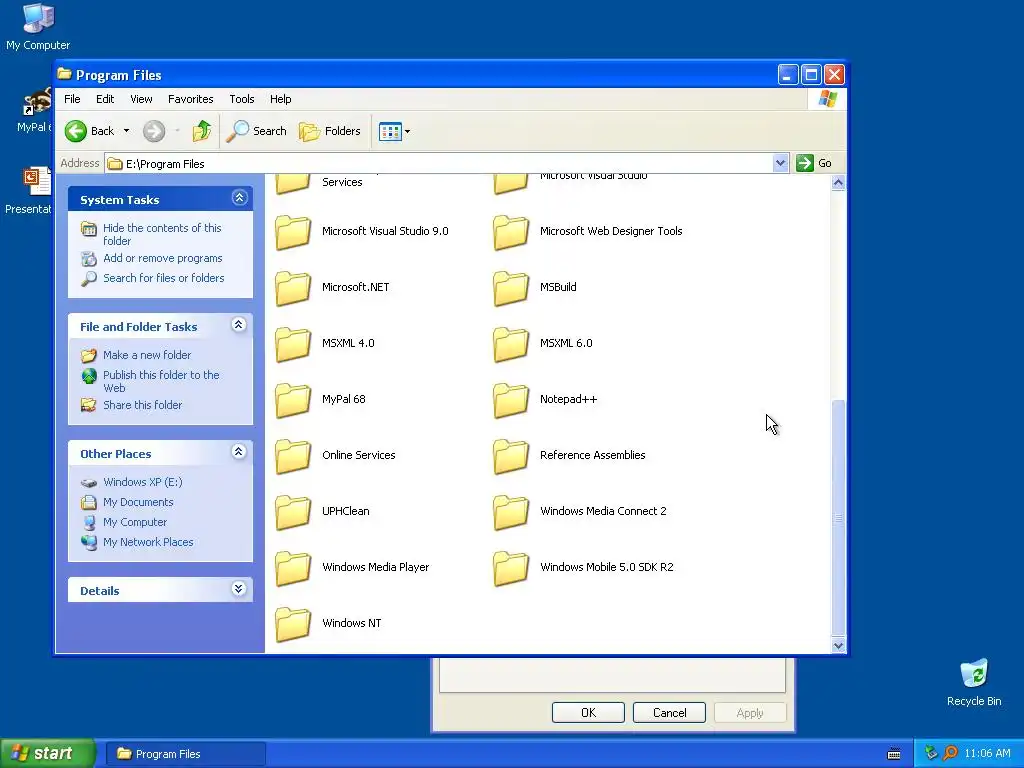Expand the Address bar dropdown arrow
1024x768 pixels.
pyautogui.click(x=780, y=163)
